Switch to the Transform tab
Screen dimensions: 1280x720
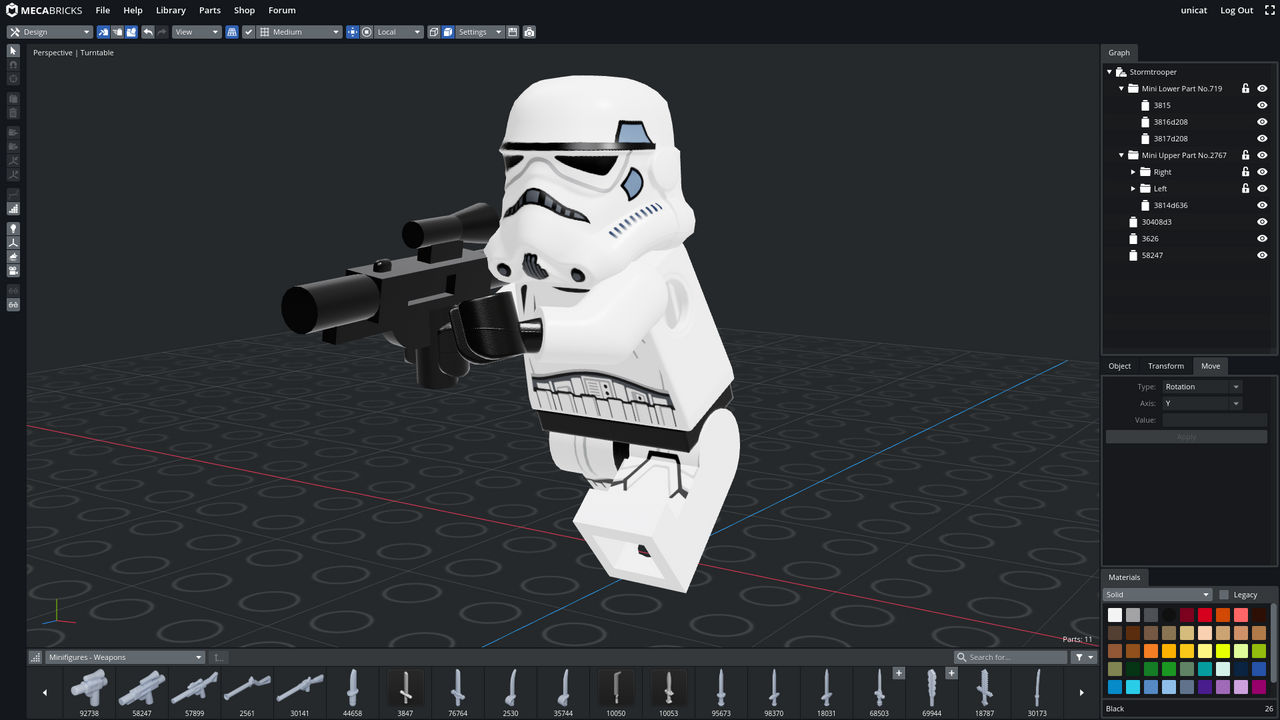[x=1166, y=366]
